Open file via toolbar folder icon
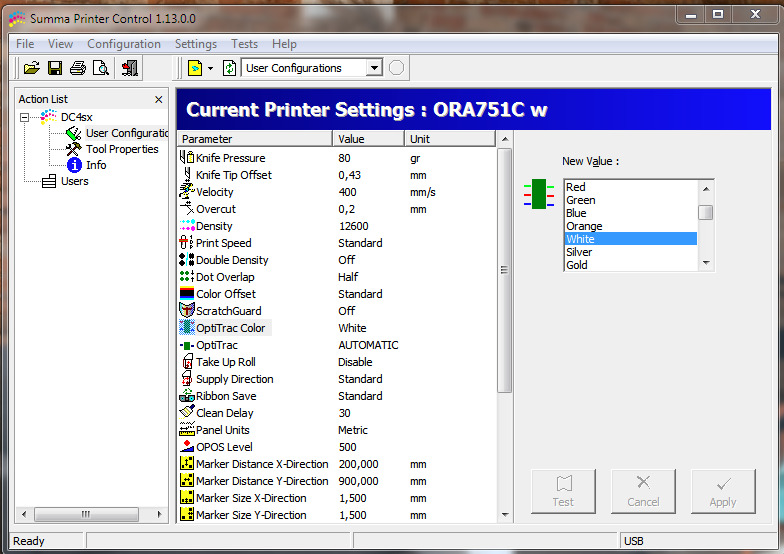This screenshot has width=784, height=554. pyautogui.click(x=32, y=68)
